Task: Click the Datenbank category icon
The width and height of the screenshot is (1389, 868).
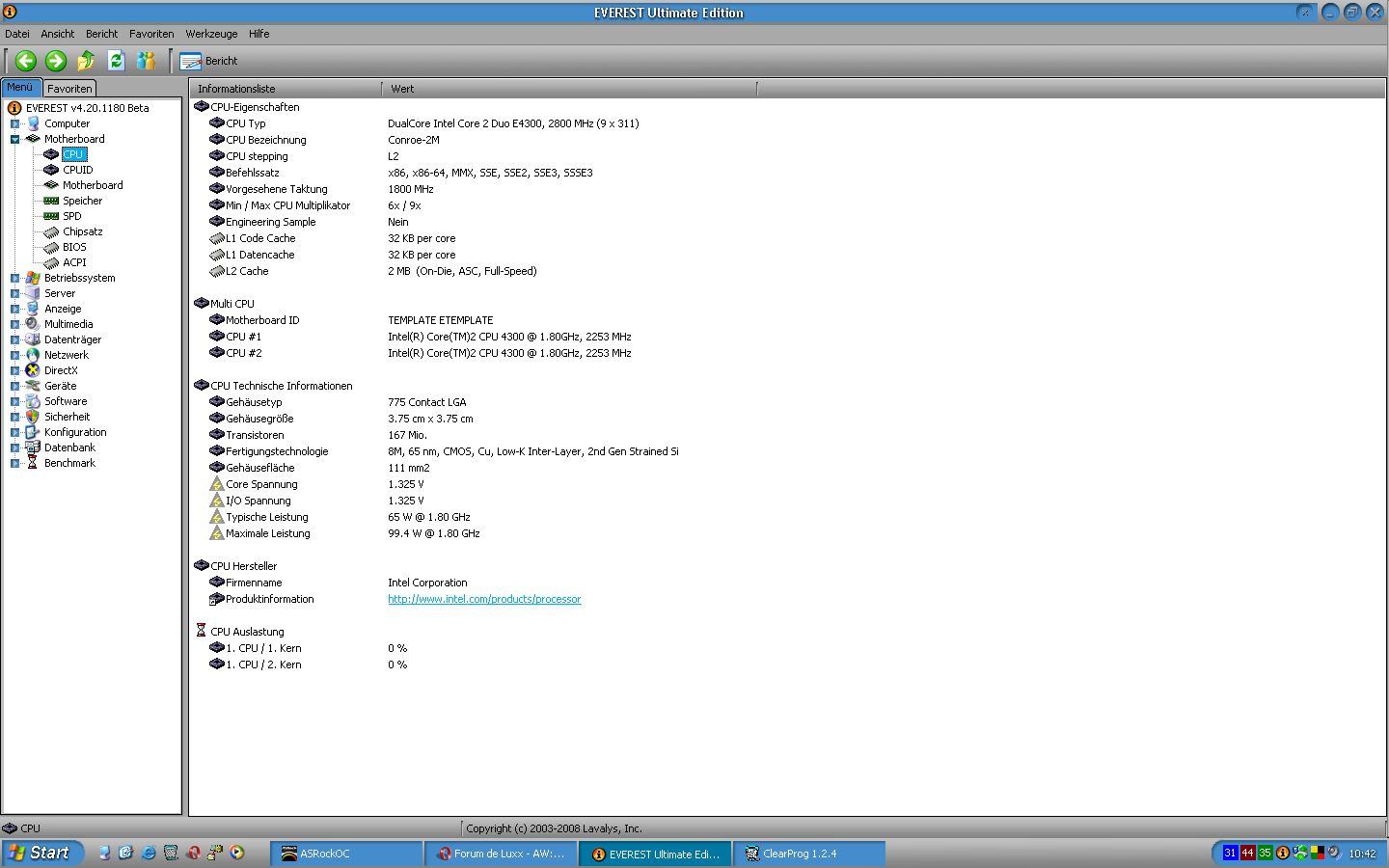Action: [33, 448]
